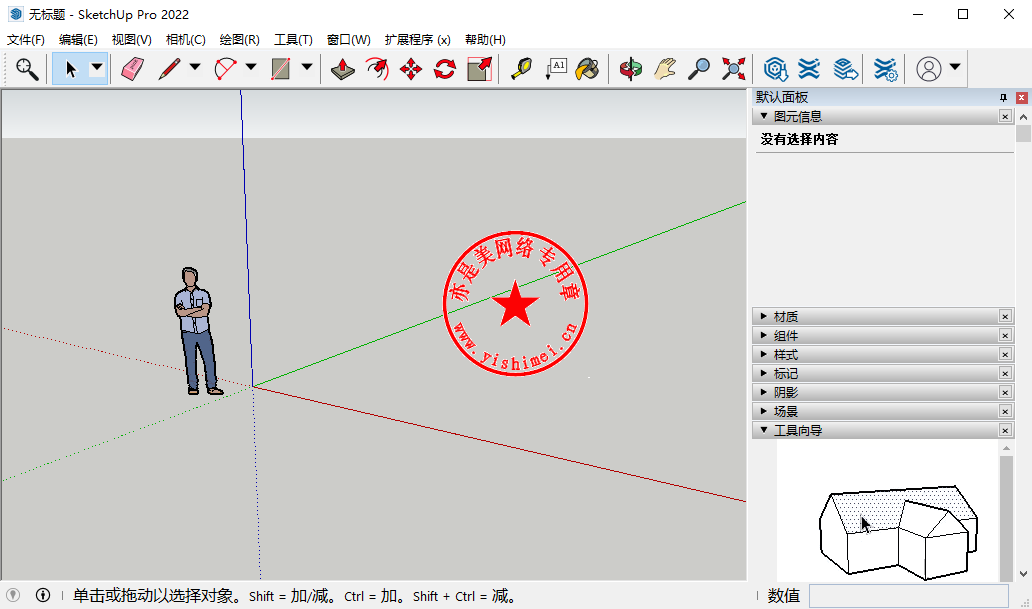The image size is (1032, 609).
Task: Open the Line tool dropdown arrow
Action: tap(195, 67)
